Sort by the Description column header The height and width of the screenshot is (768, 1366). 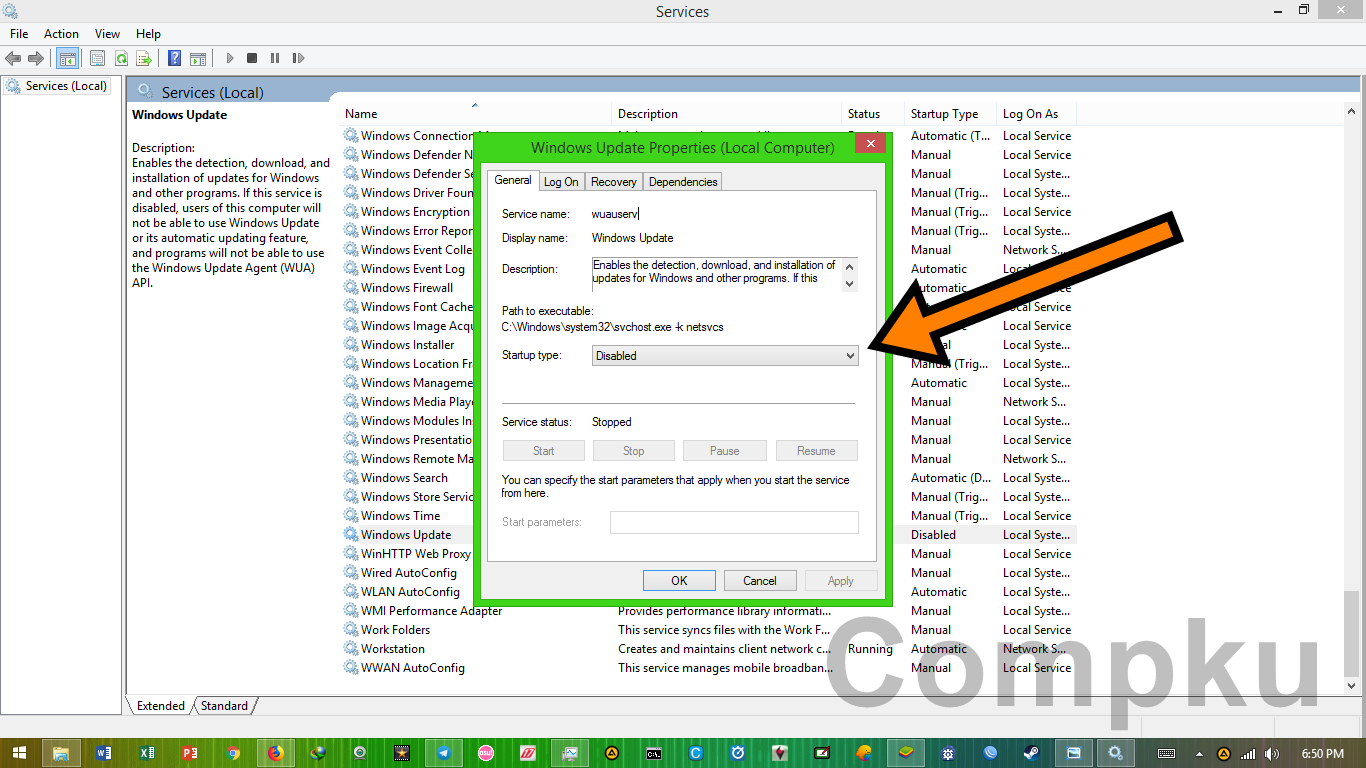click(x=727, y=114)
